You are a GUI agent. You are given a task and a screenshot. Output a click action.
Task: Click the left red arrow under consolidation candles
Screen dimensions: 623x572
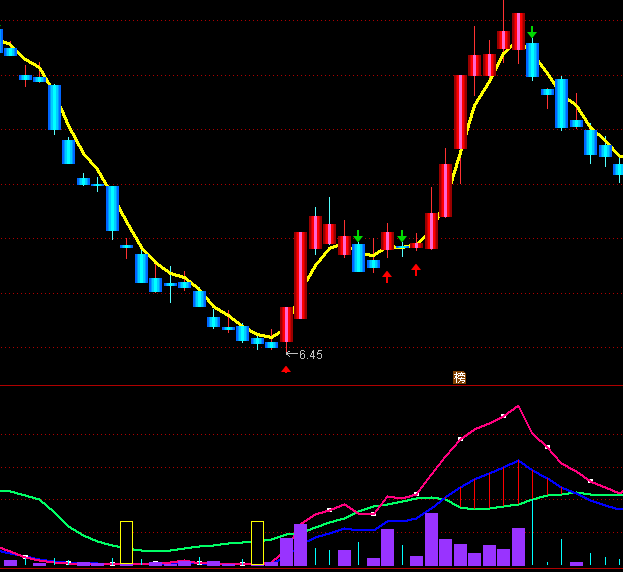387,276
